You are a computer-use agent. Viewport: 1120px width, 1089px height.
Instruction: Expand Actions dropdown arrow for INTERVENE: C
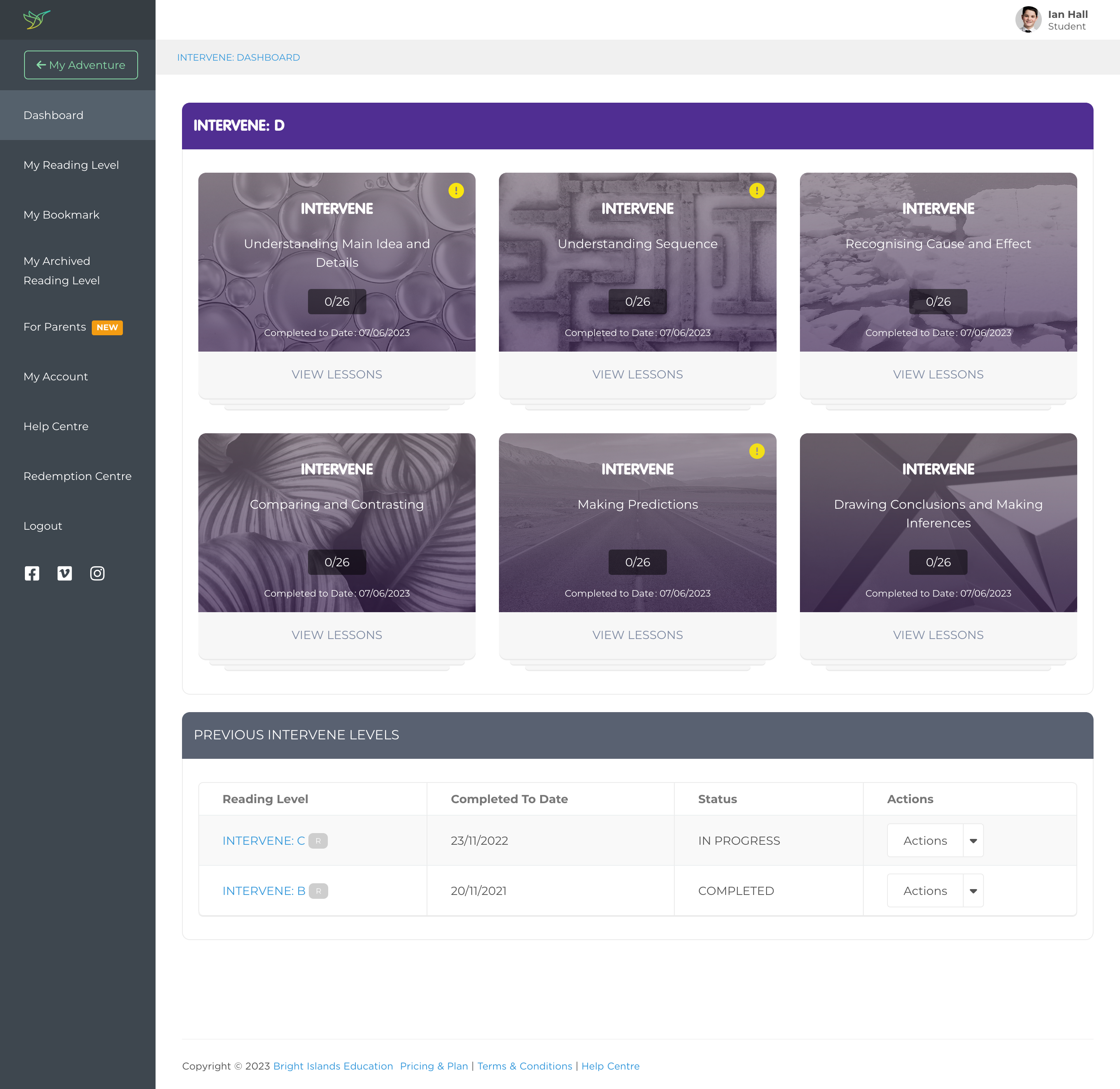coord(973,841)
